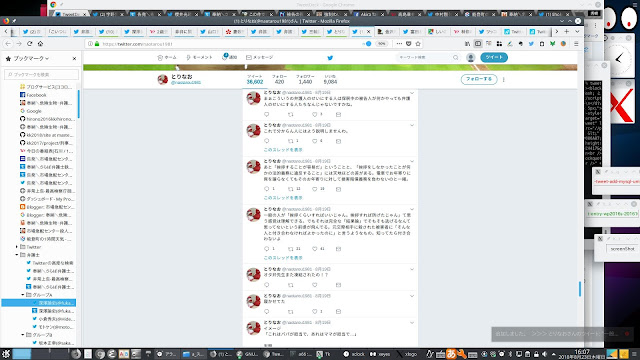Open account avatar menu in header
Viewport: 640px width, 360px height.
point(470,58)
